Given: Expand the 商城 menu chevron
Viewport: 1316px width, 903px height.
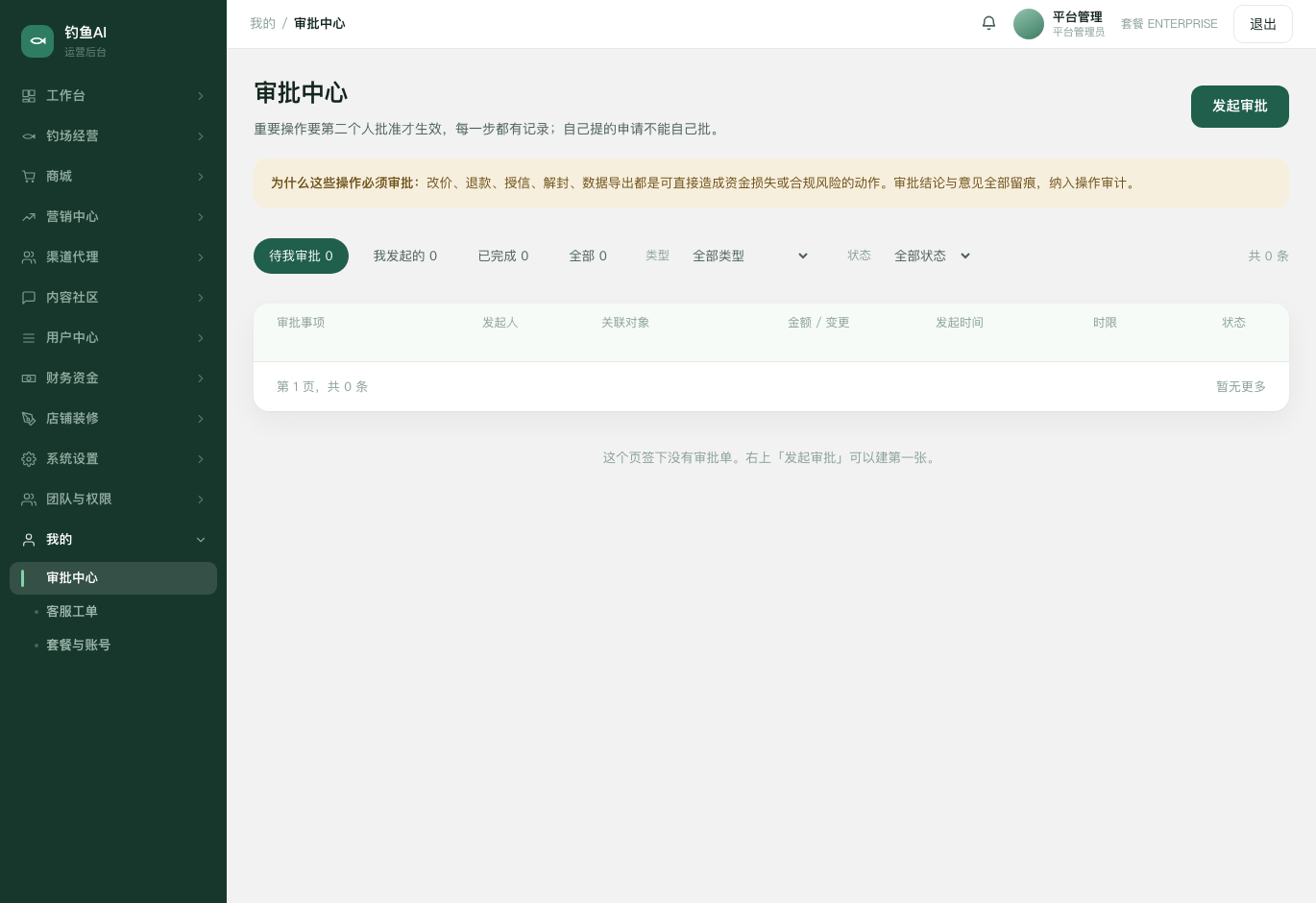Looking at the screenshot, I should pos(201,177).
